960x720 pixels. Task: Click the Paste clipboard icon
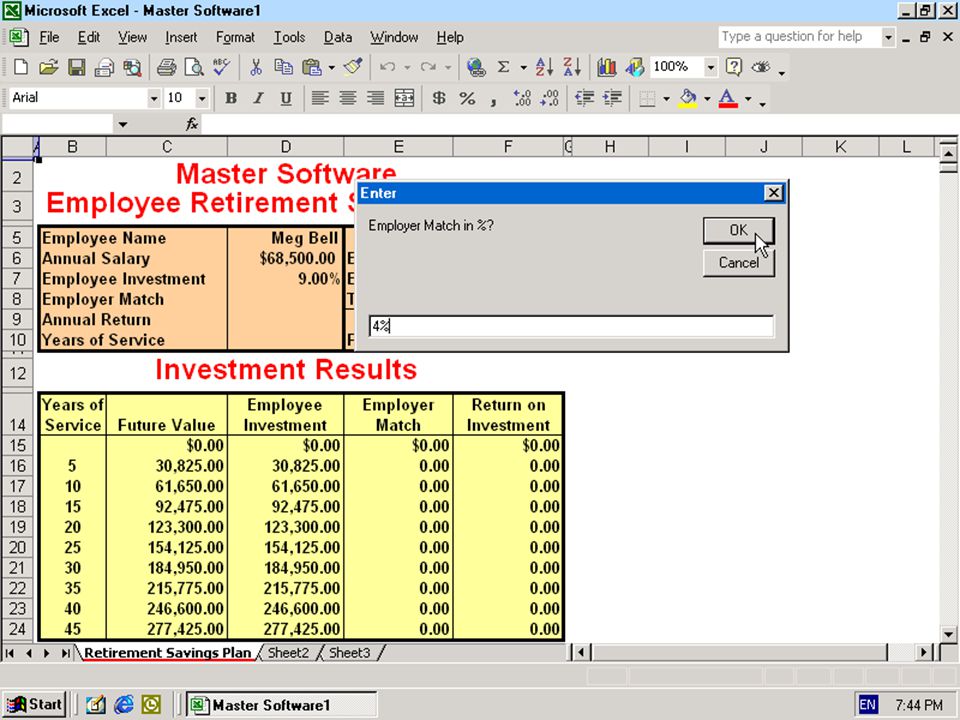(x=312, y=67)
